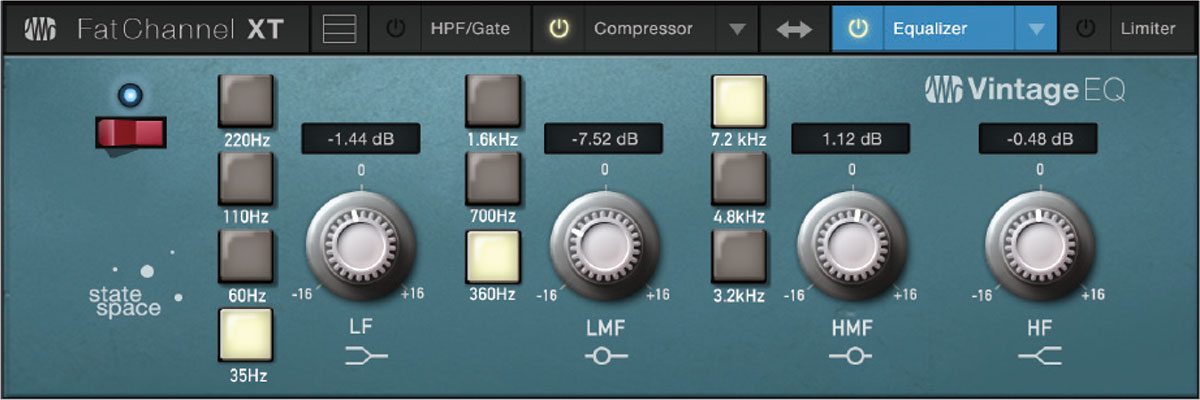1200x400 pixels.
Task: Toggle the HPF/Gate power button
Action: click(396, 29)
